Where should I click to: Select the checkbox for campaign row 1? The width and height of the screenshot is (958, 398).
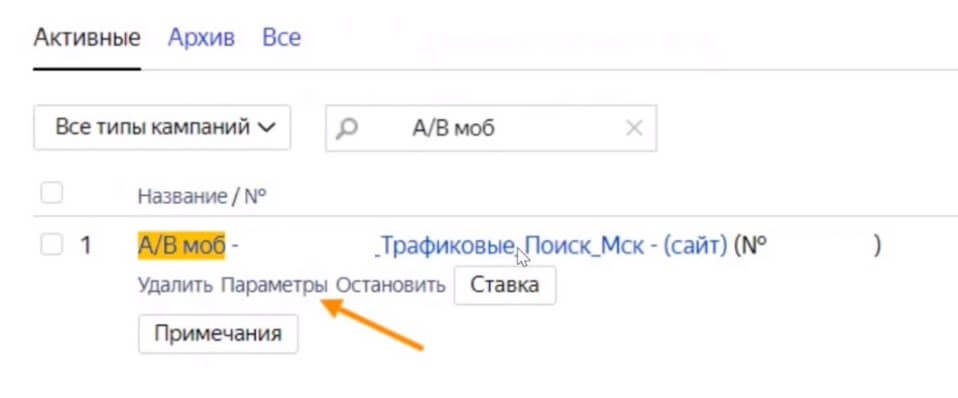[51, 245]
